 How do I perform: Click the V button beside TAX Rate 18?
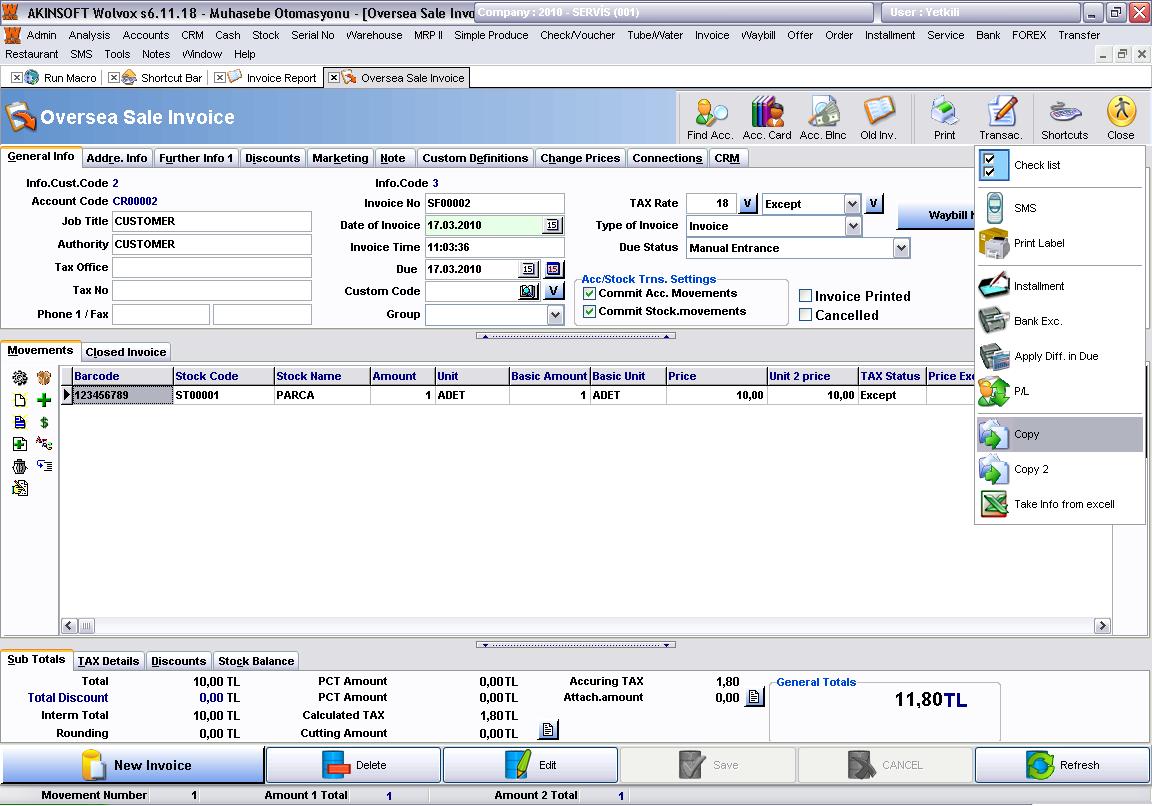[x=747, y=204]
